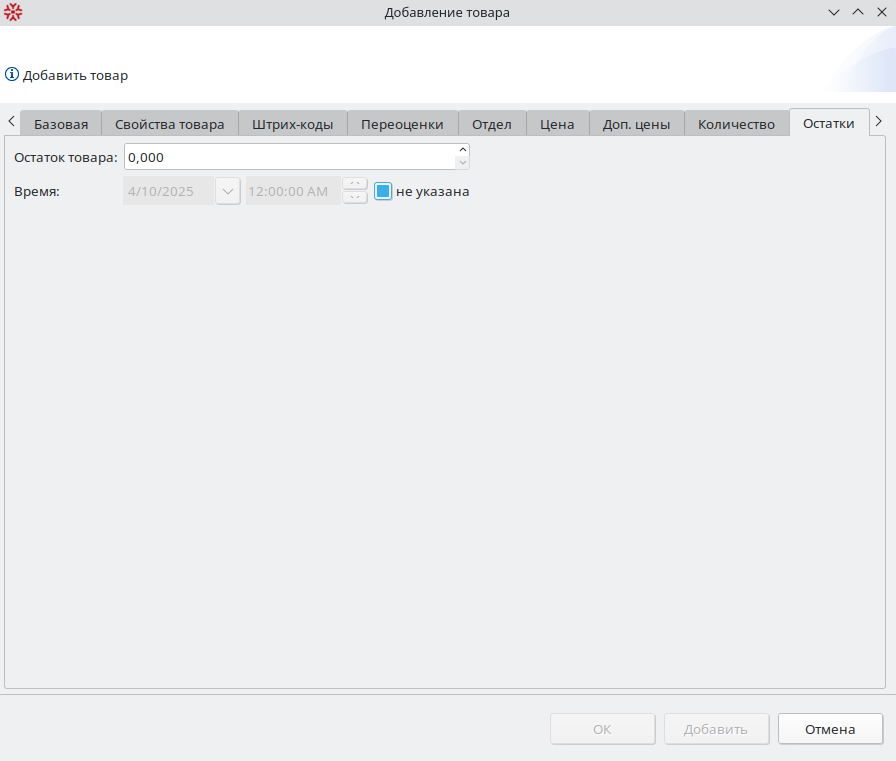Go to the Штрих-коды tab
Viewport: 896px width, 761px height.
pyautogui.click(x=293, y=124)
